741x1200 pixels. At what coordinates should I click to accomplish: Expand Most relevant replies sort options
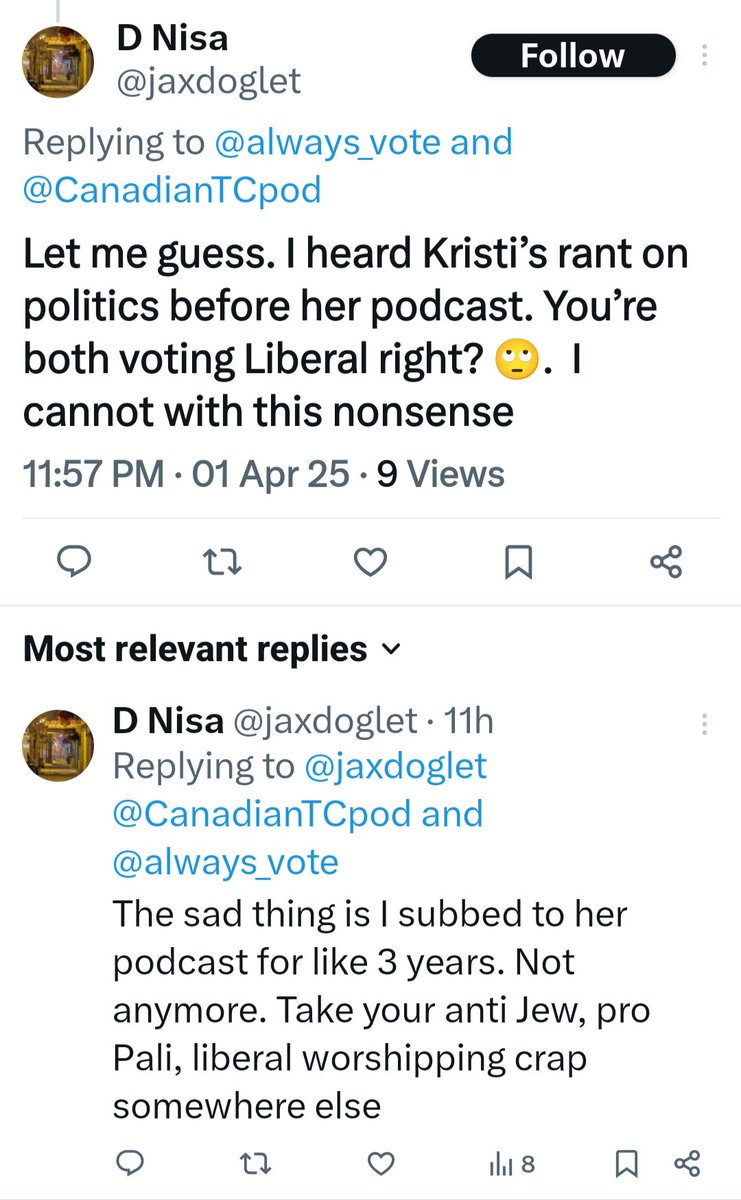(x=212, y=650)
